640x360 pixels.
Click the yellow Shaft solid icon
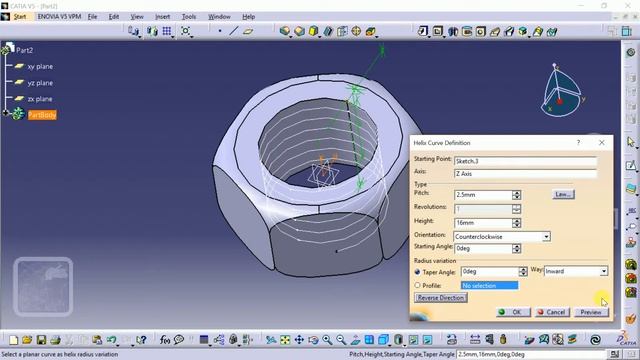click(x=313, y=31)
